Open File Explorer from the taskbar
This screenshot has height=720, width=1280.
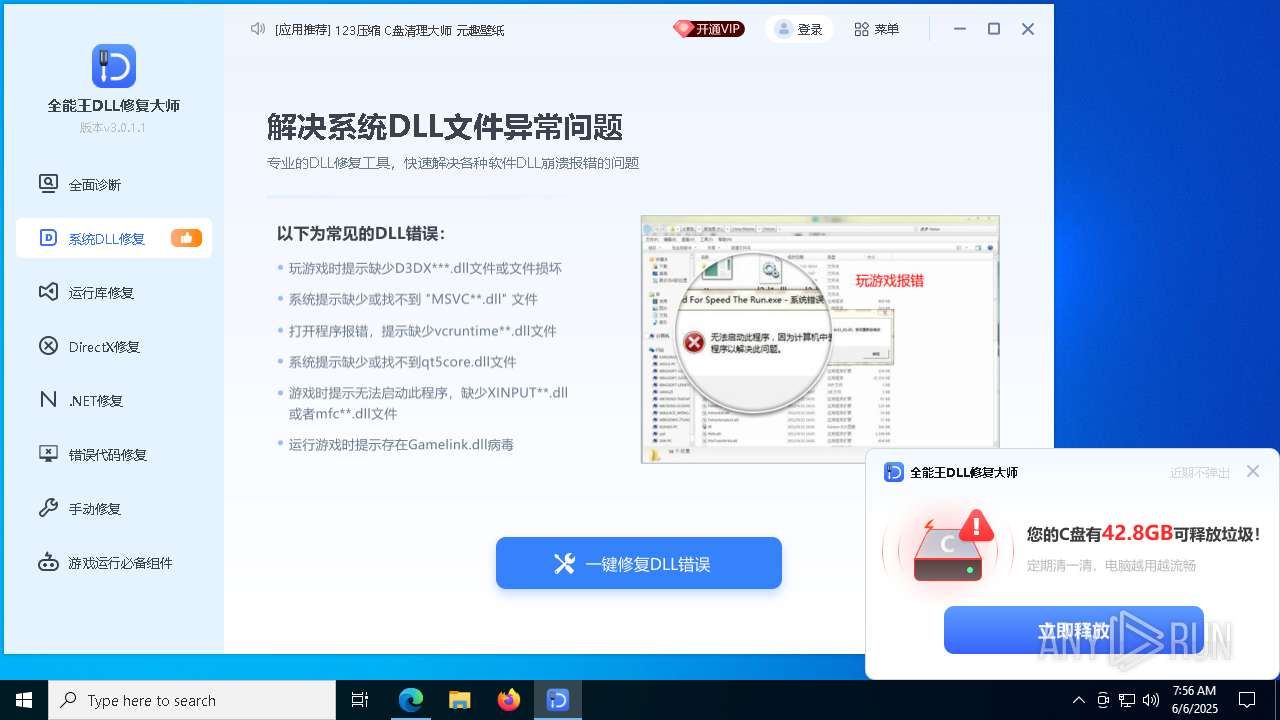(459, 700)
